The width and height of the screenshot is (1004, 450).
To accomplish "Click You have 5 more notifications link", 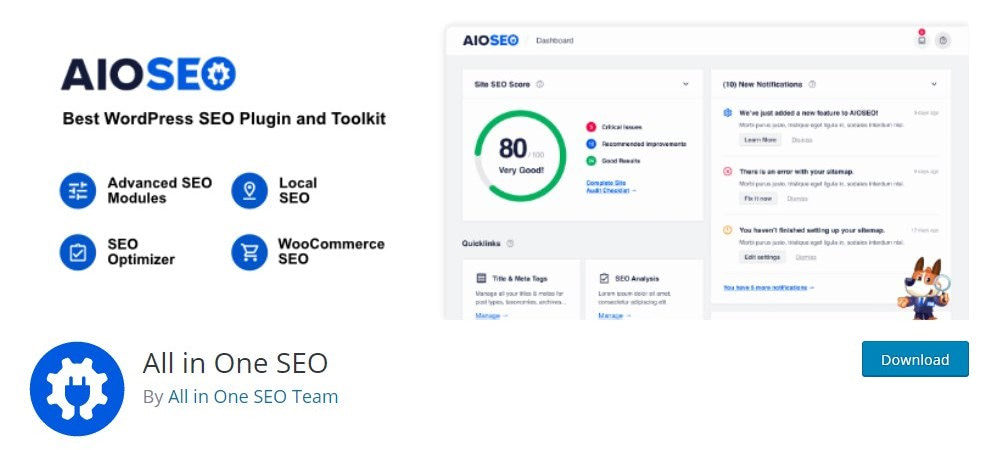I will pyautogui.click(x=768, y=287).
